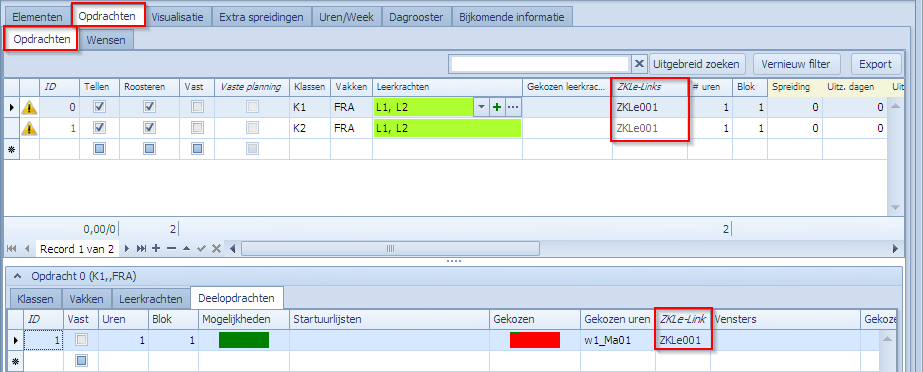
Task: Open Bijkomende informatie tab
Action: pos(512,17)
